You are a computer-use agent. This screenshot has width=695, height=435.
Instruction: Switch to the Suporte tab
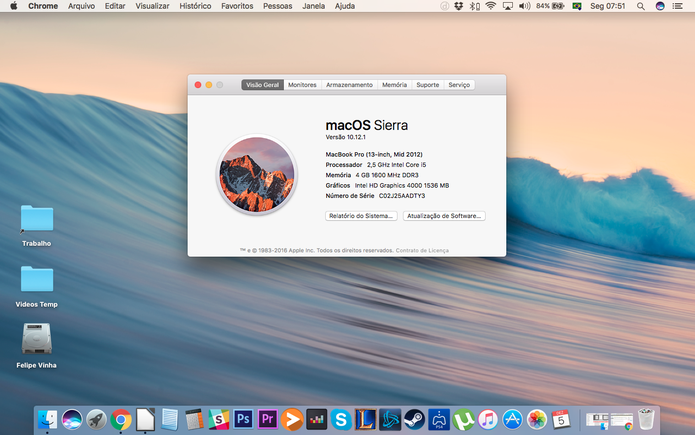click(x=428, y=85)
